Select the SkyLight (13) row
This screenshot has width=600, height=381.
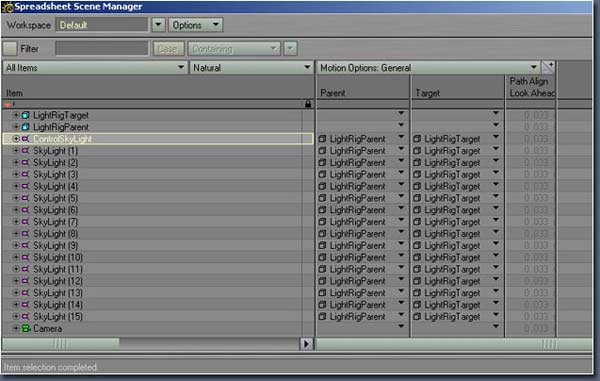pyautogui.click(x=158, y=293)
